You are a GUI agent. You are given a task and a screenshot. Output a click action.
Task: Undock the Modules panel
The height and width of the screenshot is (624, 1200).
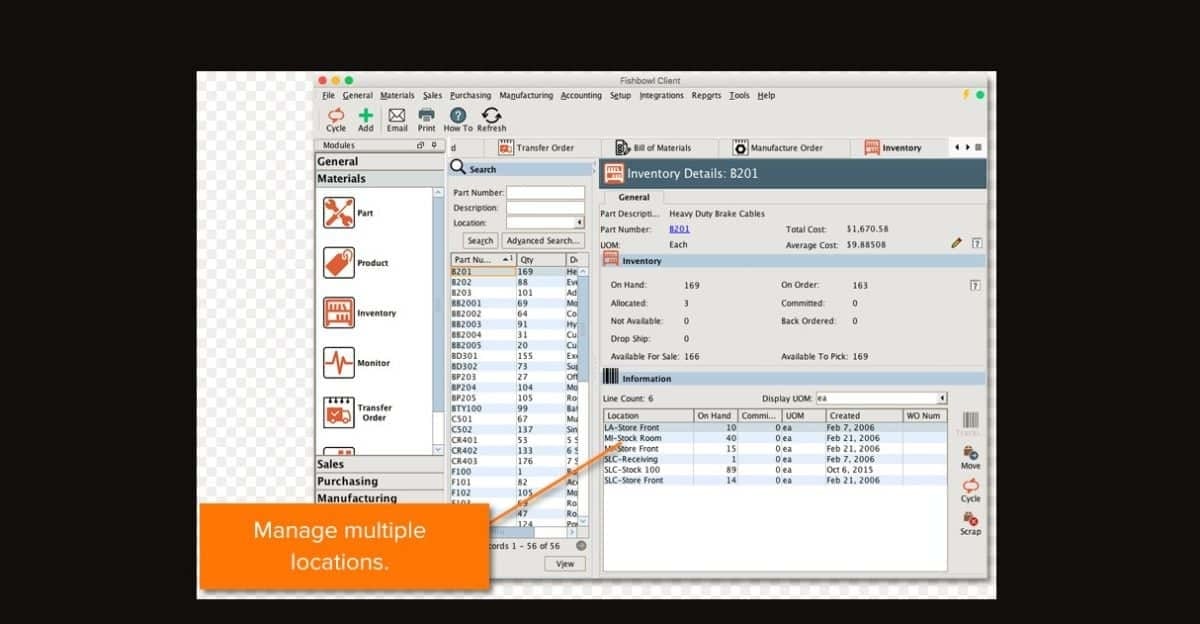(x=421, y=146)
